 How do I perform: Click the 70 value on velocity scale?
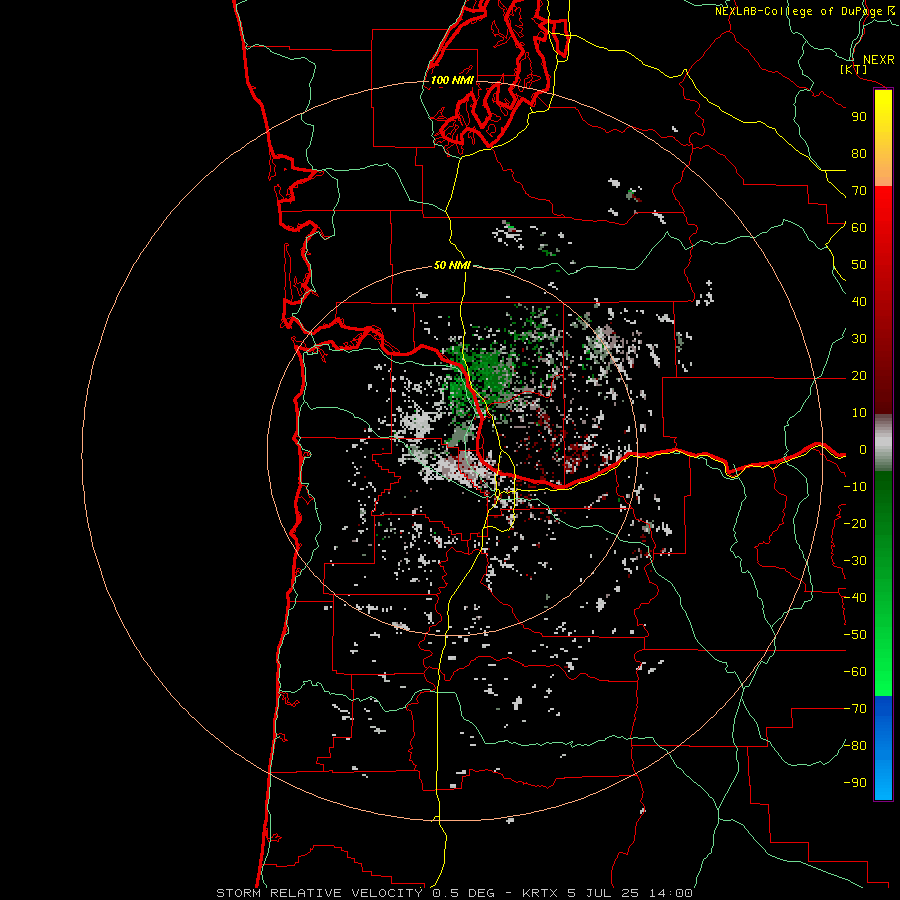coord(859,191)
